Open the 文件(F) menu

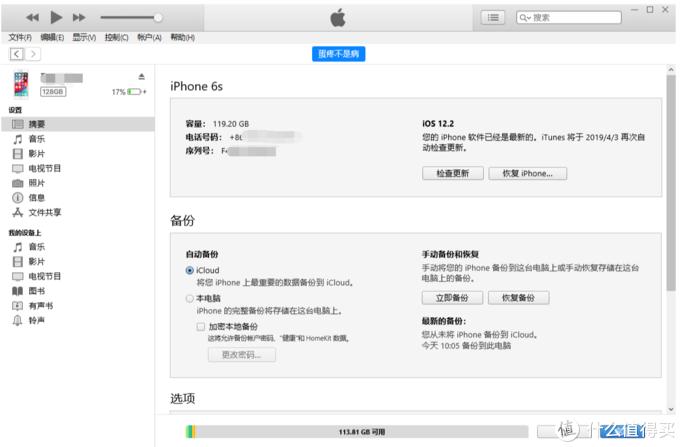point(20,37)
